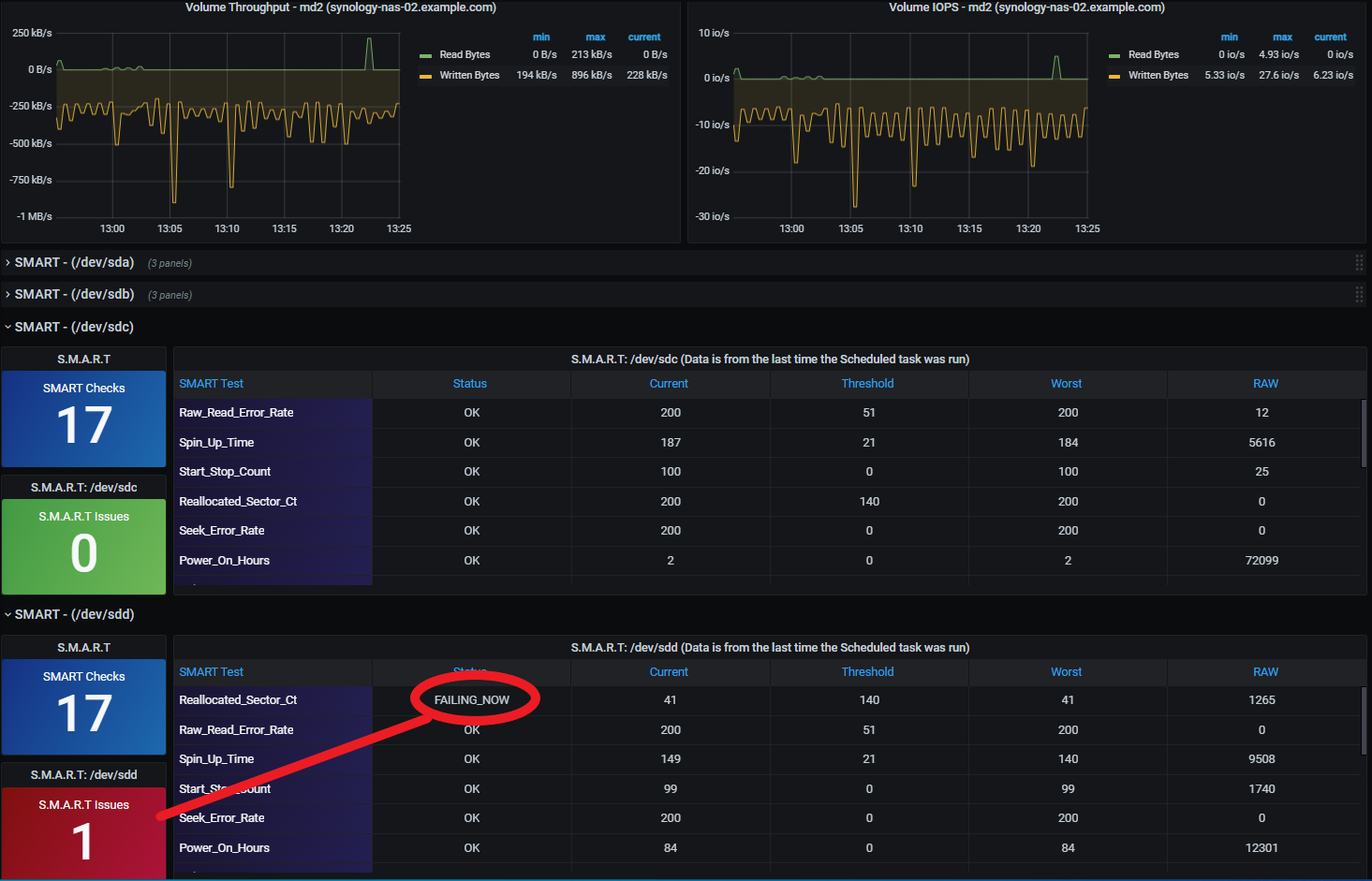Viewport: 1372px width, 881px height.
Task: Sort Volume Throughput legend by max
Action: 596,37
